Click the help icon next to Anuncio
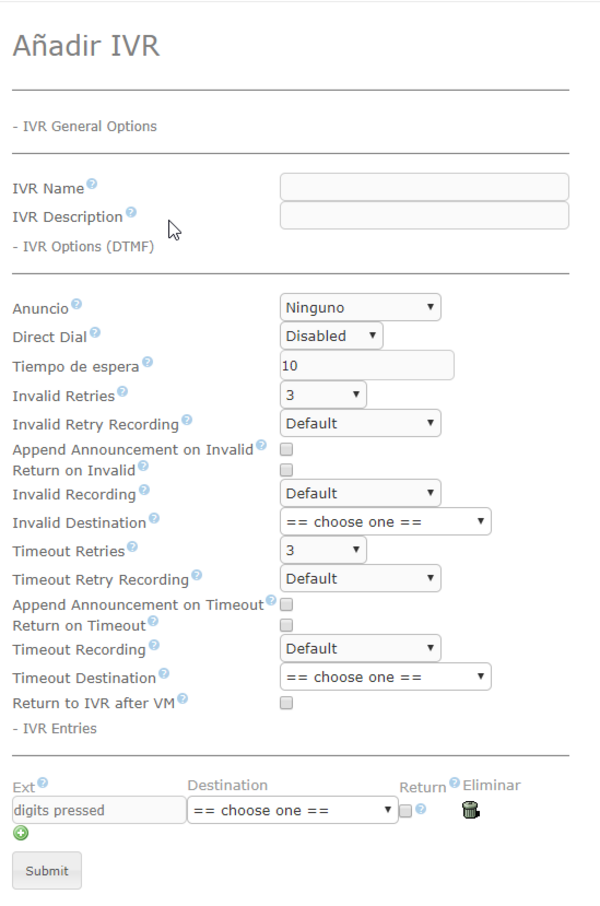600x906 pixels. [77, 304]
